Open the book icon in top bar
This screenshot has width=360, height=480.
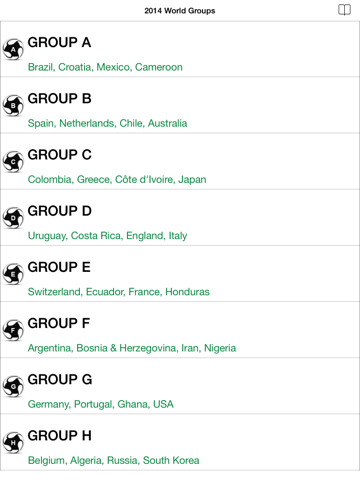344,10
